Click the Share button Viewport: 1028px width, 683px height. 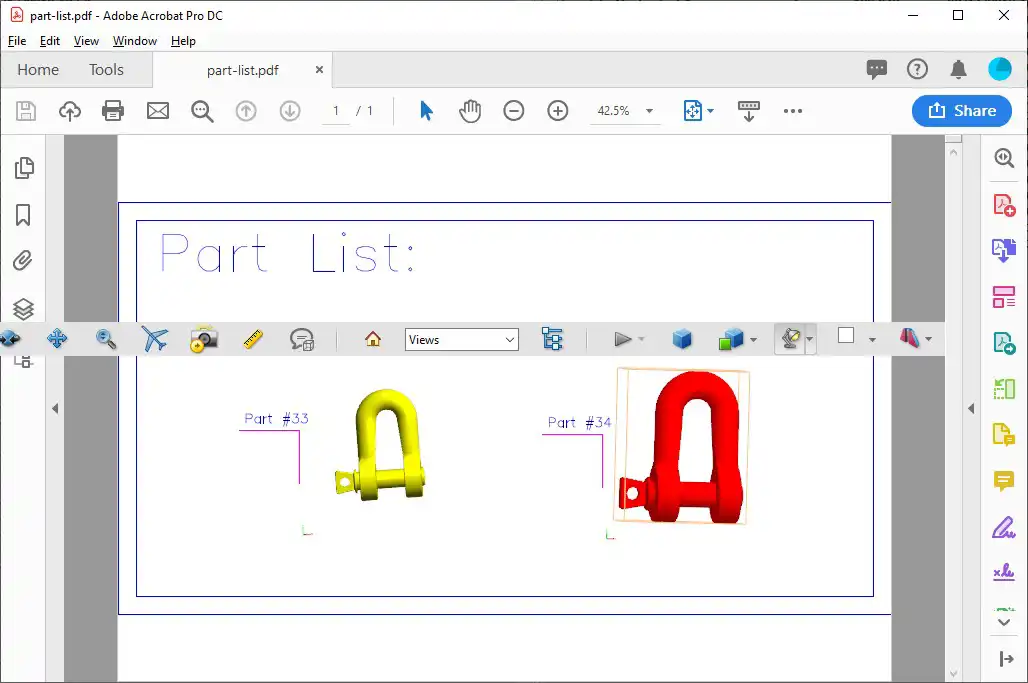[x=962, y=111]
